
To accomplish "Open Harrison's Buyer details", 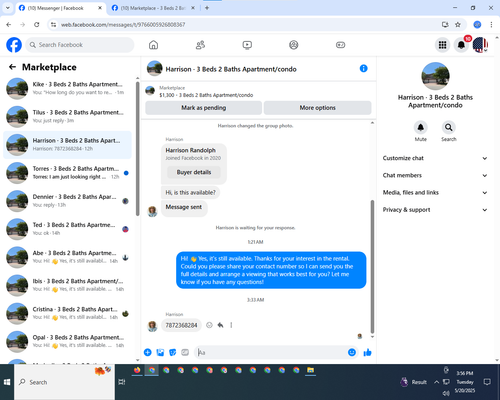I will click(x=194, y=172).
